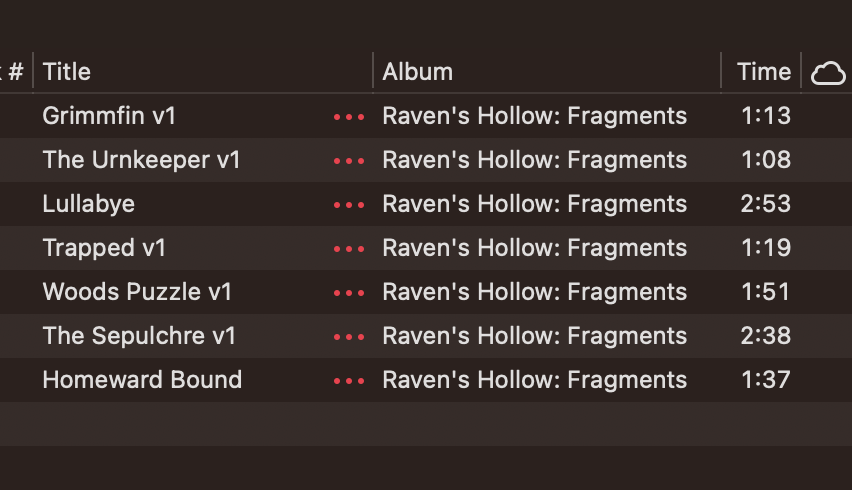Show the ellipsis menu for Woods Puzzle v1
This screenshot has width=852, height=490.
pos(349,293)
